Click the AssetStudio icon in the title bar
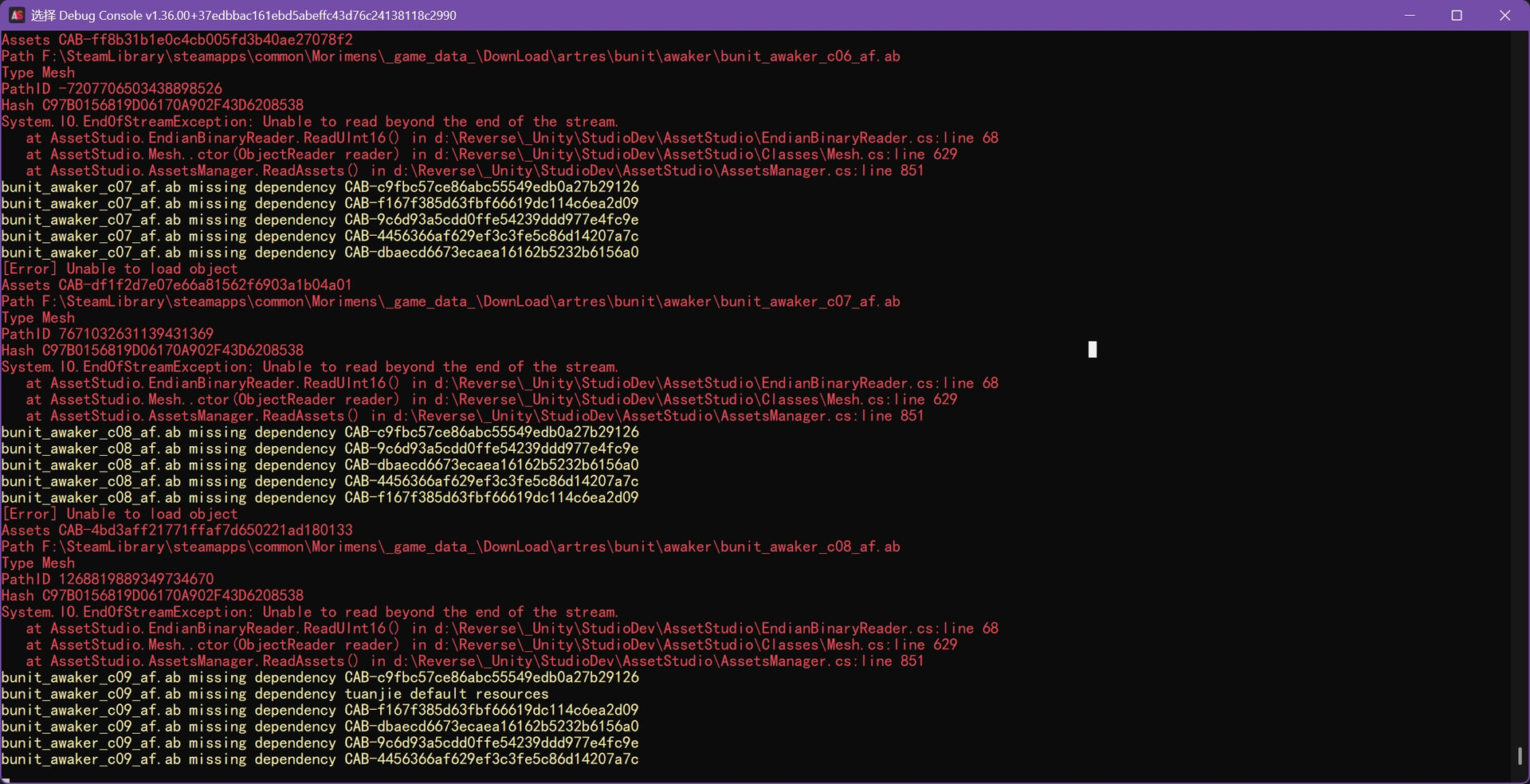1530x784 pixels. pos(16,15)
